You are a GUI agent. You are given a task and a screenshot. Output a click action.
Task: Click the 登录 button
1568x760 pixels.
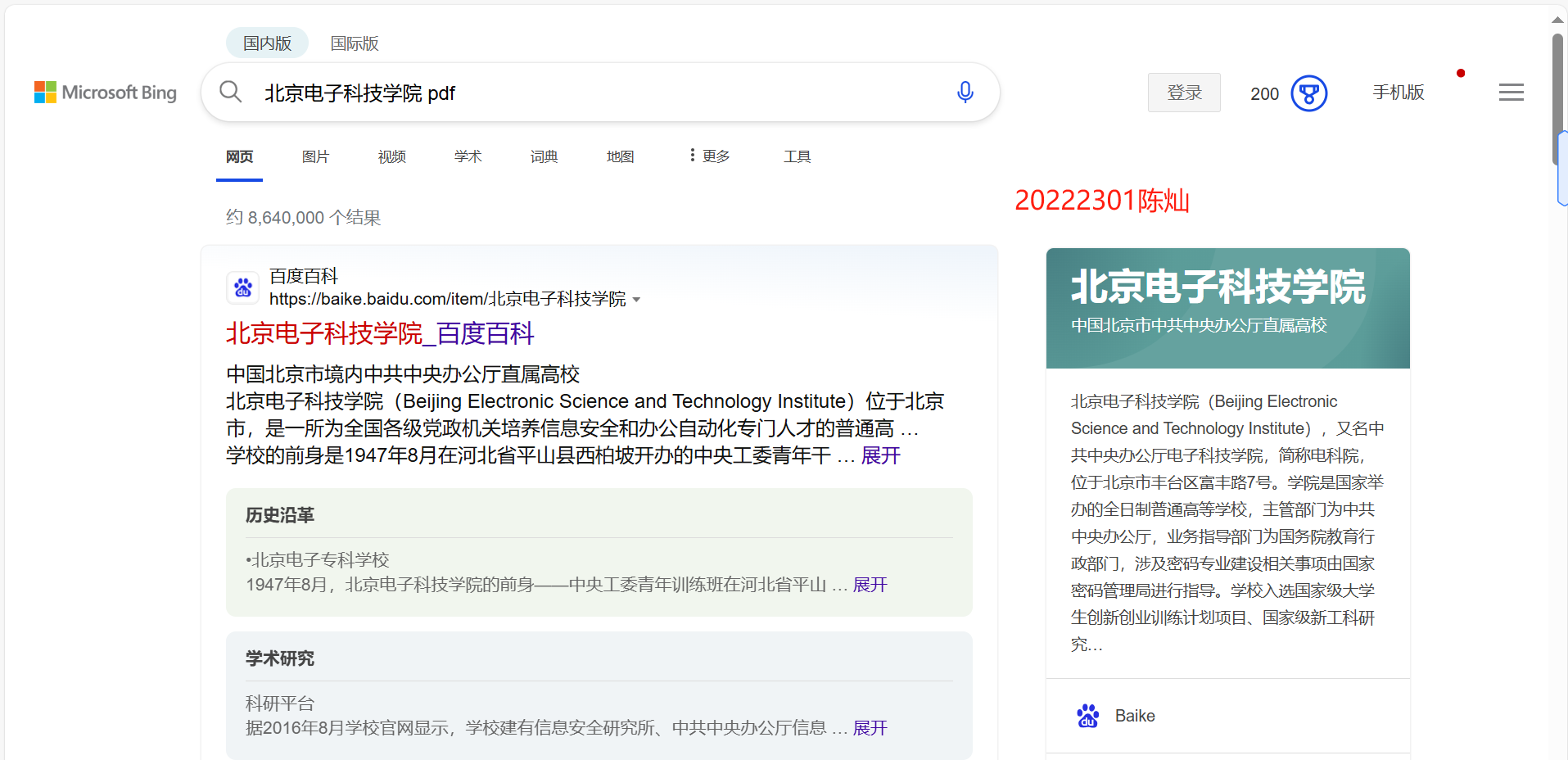point(1184,93)
